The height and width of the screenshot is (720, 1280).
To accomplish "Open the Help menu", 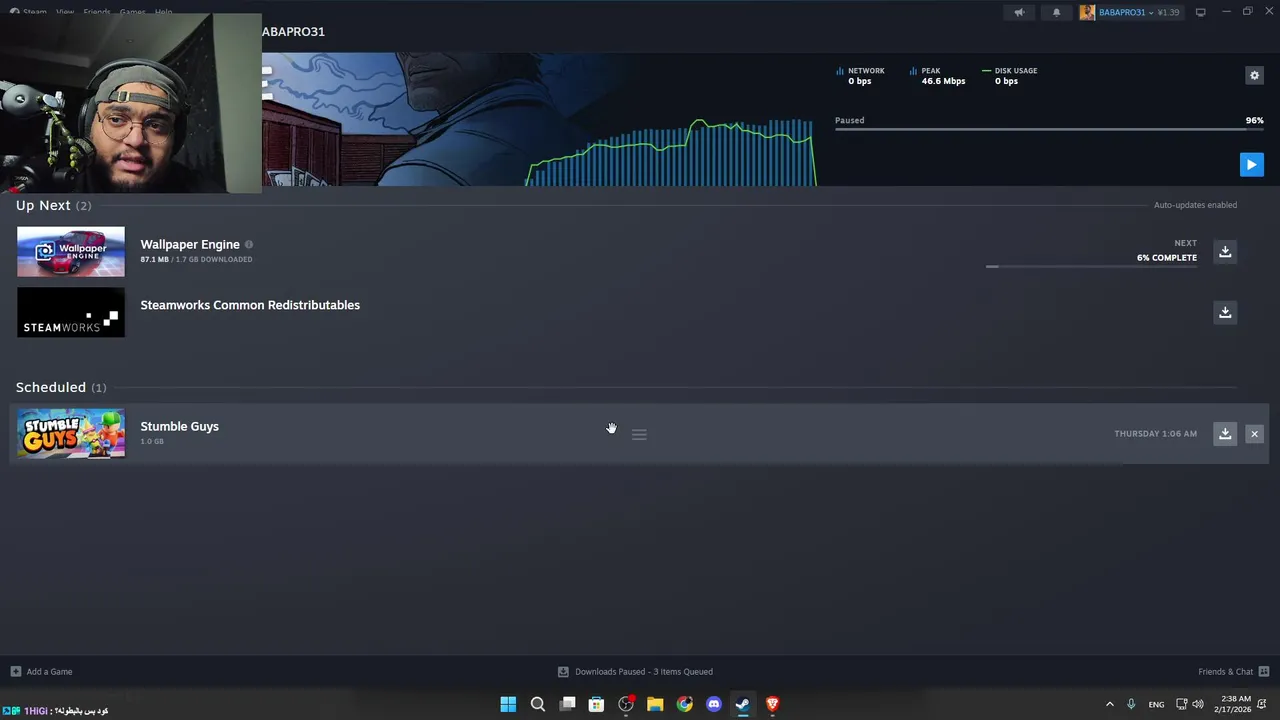I will pos(163,12).
